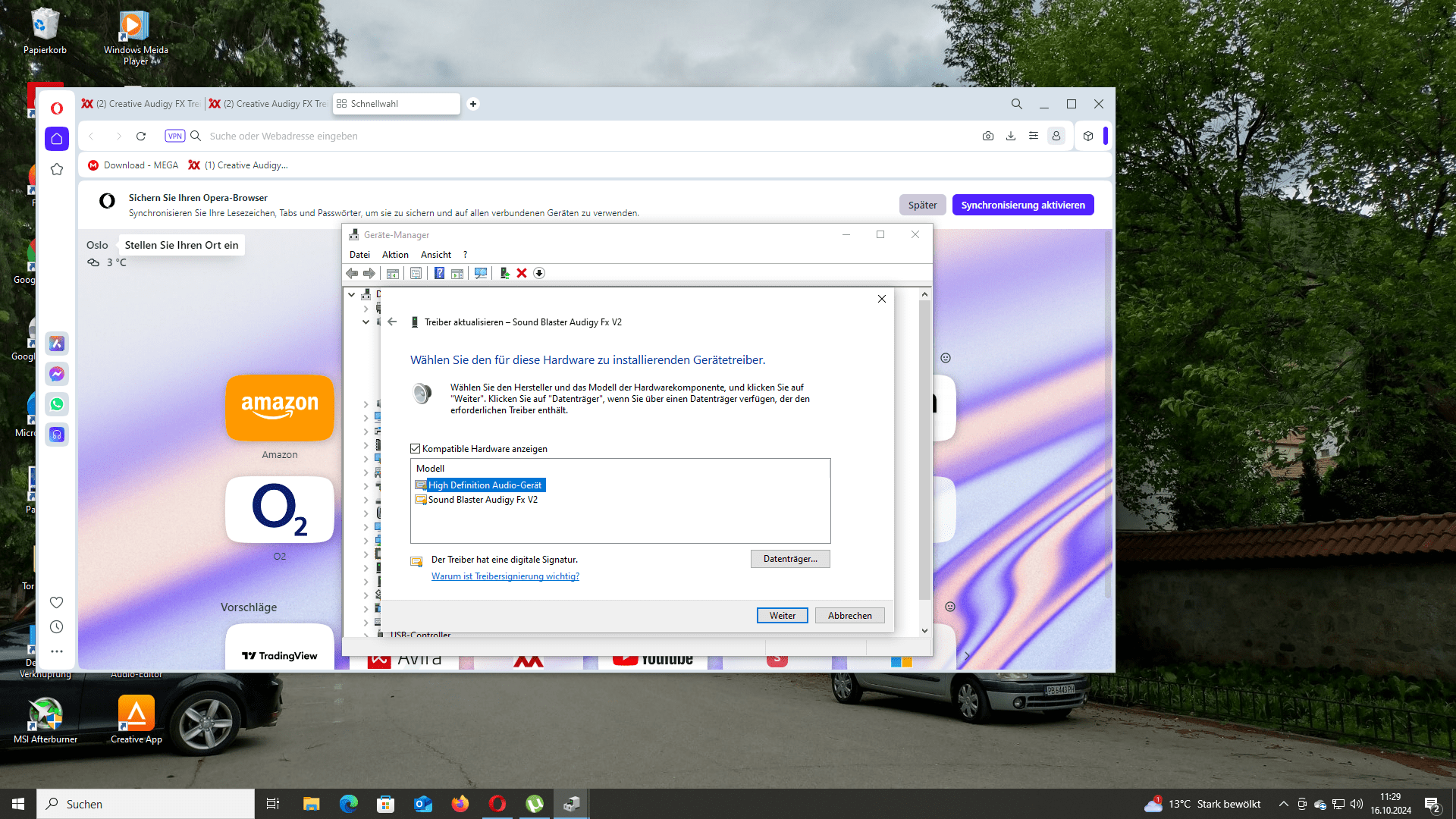Screen dimensions: 1456x819
Task: Click the Weiter button
Action: click(x=783, y=616)
